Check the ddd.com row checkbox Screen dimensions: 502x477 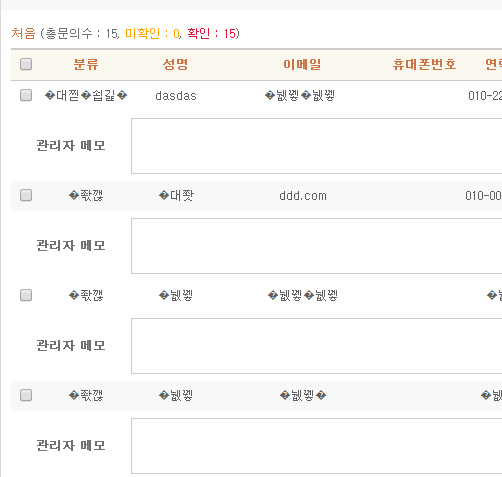[26, 195]
